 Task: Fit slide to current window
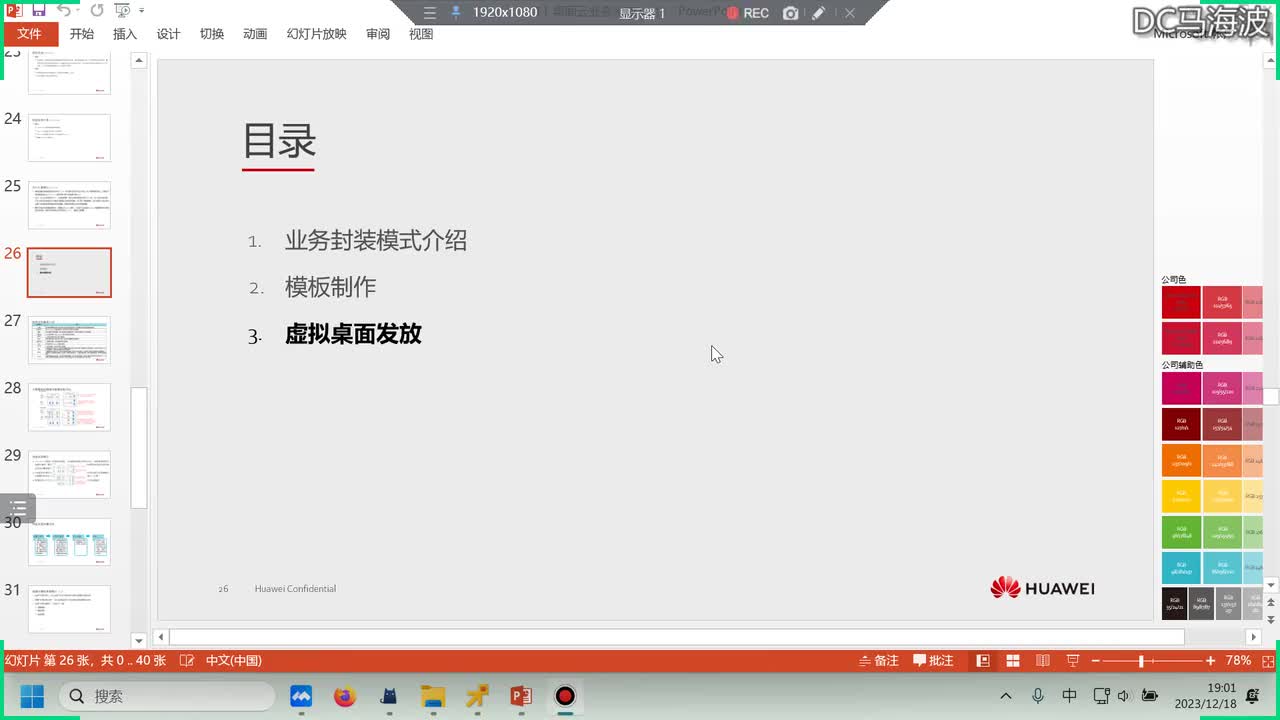pos(1267,661)
